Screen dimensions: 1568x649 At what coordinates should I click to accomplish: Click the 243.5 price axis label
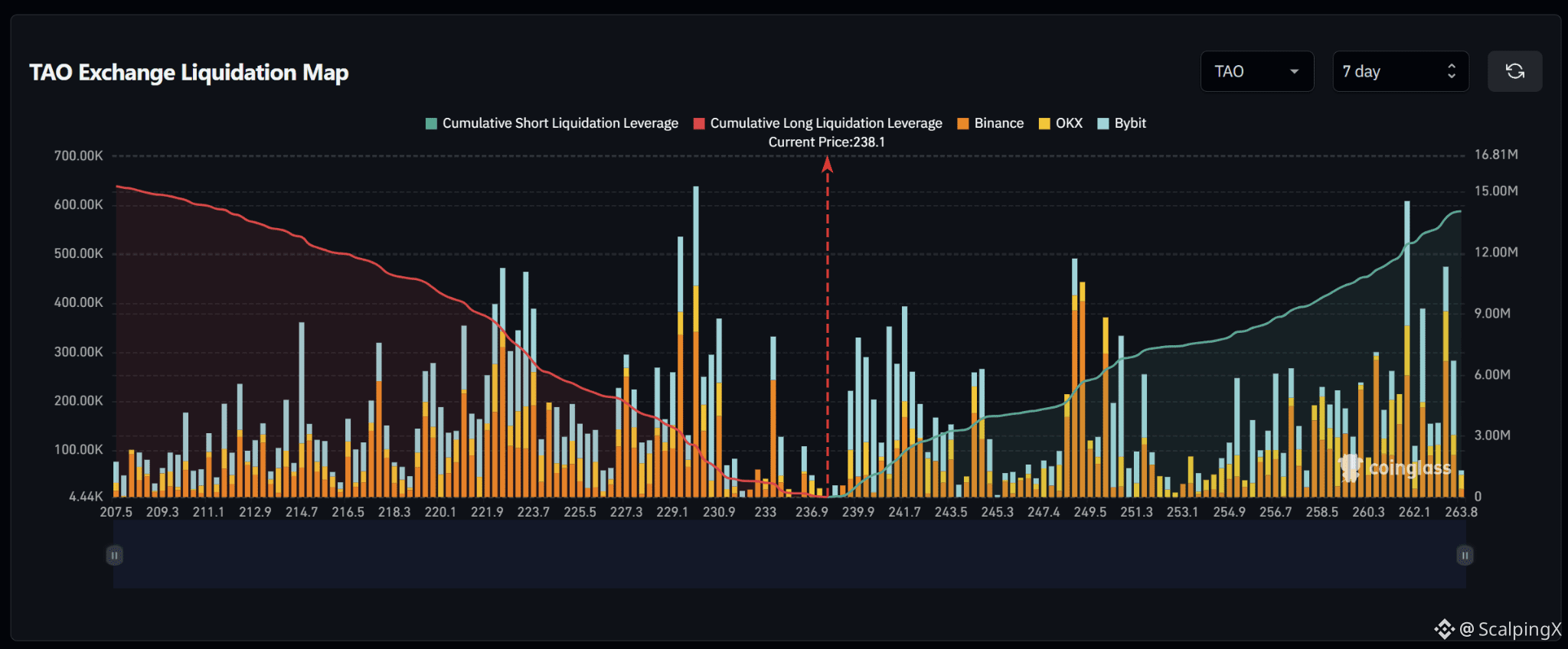tap(951, 512)
